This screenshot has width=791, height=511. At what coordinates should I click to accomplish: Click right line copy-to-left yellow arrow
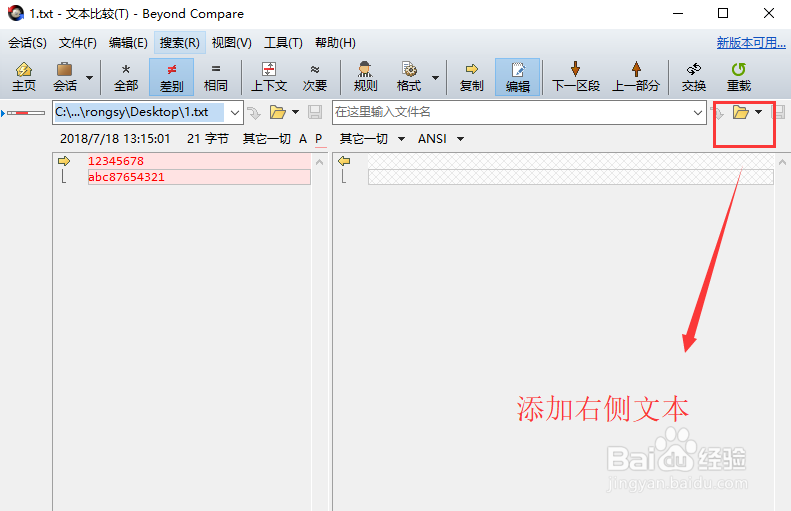tap(344, 161)
